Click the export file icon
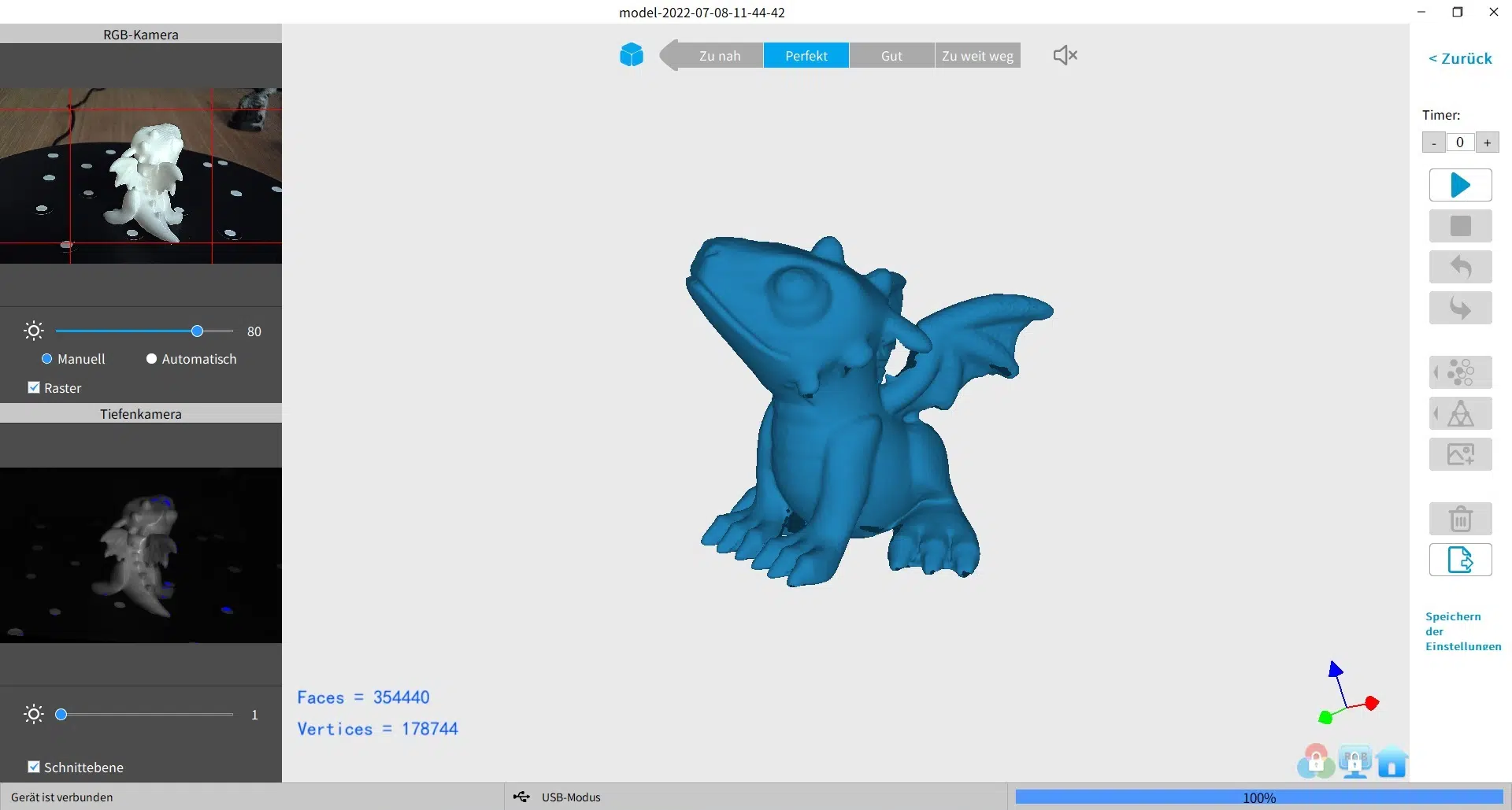Image resolution: width=1512 pixels, height=810 pixels. click(1460, 560)
